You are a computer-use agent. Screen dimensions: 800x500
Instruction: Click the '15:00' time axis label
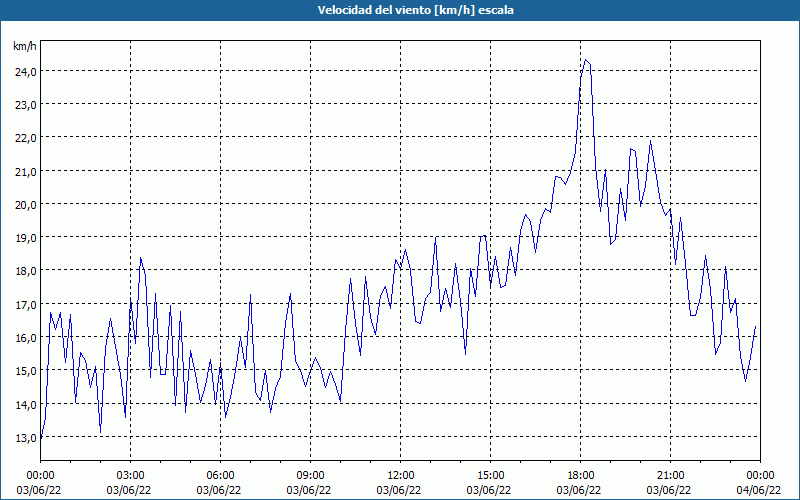pyautogui.click(x=490, y=476)
